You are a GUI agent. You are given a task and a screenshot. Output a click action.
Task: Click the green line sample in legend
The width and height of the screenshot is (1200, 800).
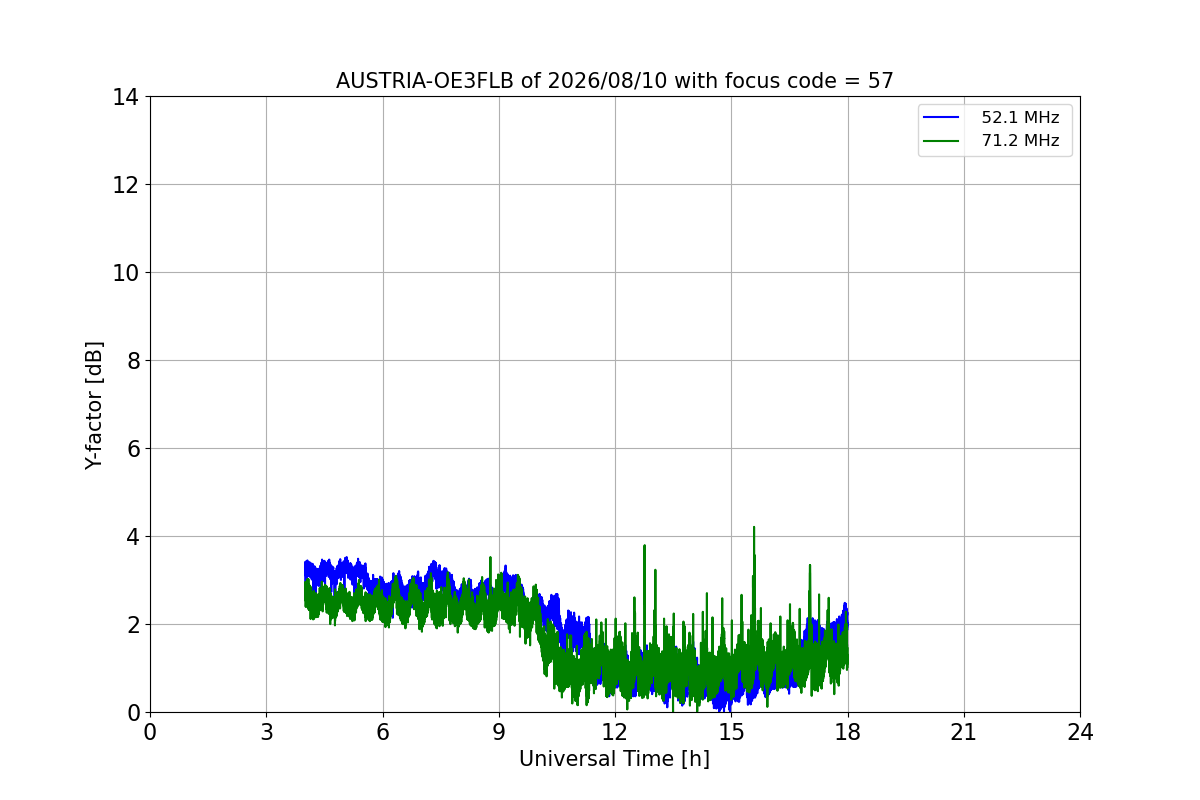click(941, 141)
